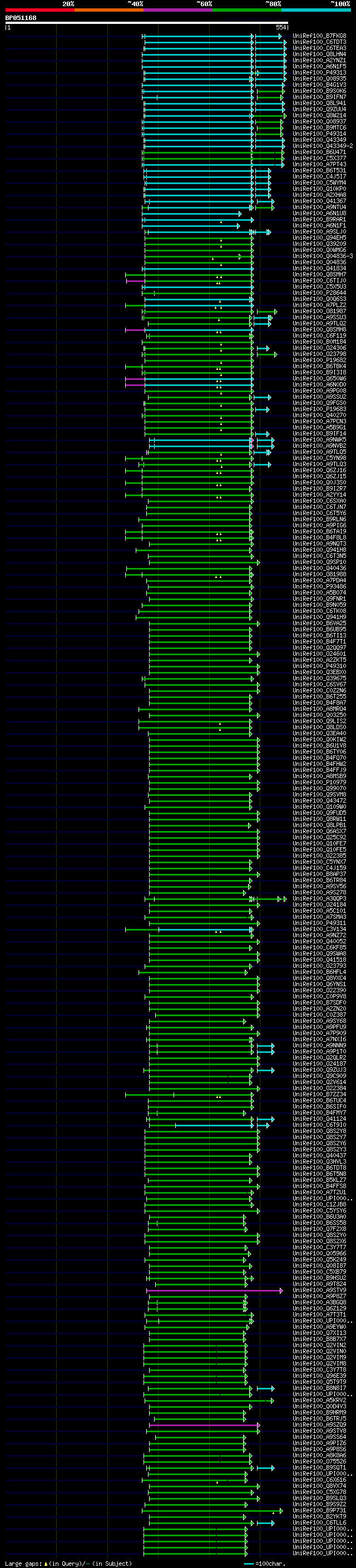This screenshot has width=356, height=1568.
Task: Select hit UniRef100_A2YNZ1
Action: pyautogui.click(x=319, y=60)
